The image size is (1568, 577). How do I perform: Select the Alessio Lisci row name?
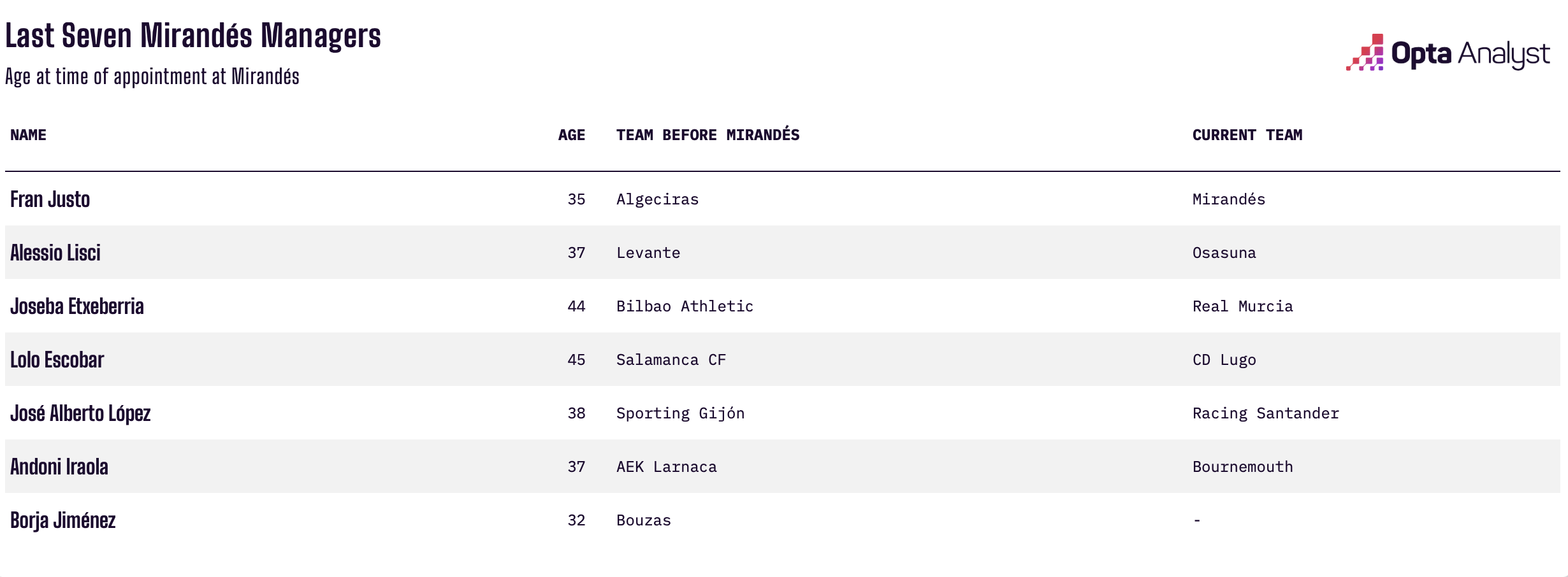[x=55, y=253]
